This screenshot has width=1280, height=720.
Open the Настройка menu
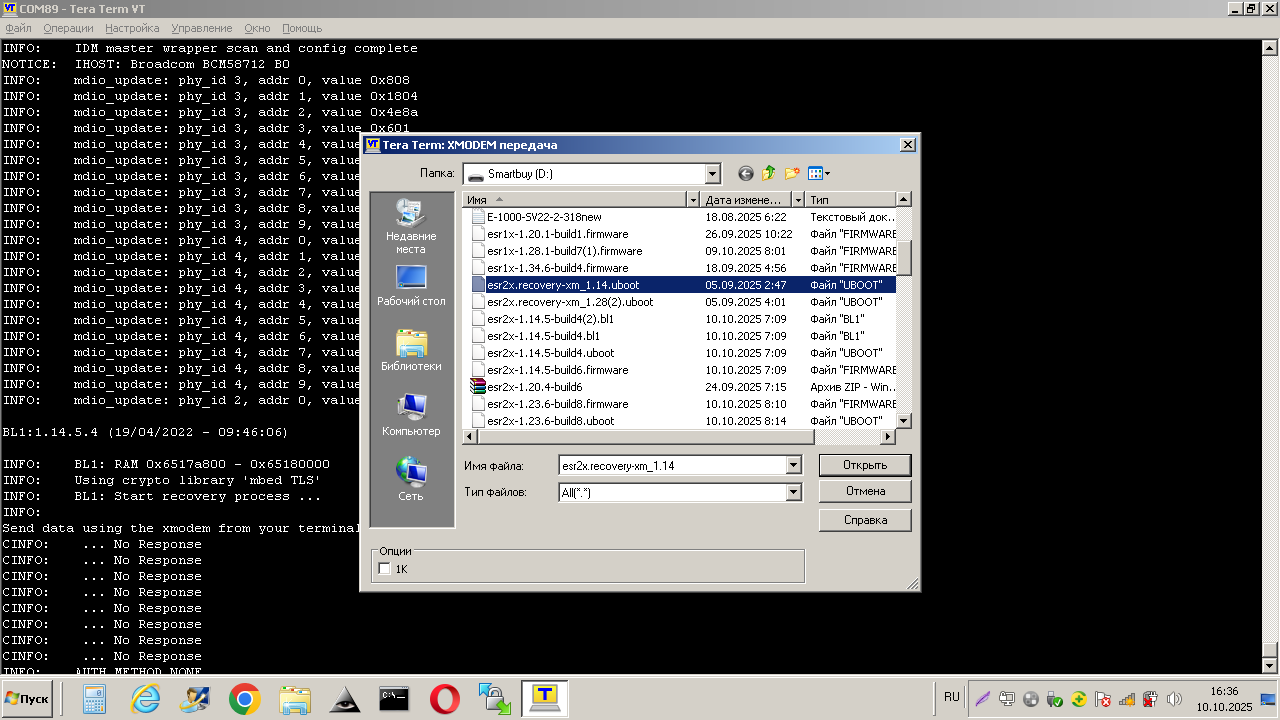[x=132, y=28]
